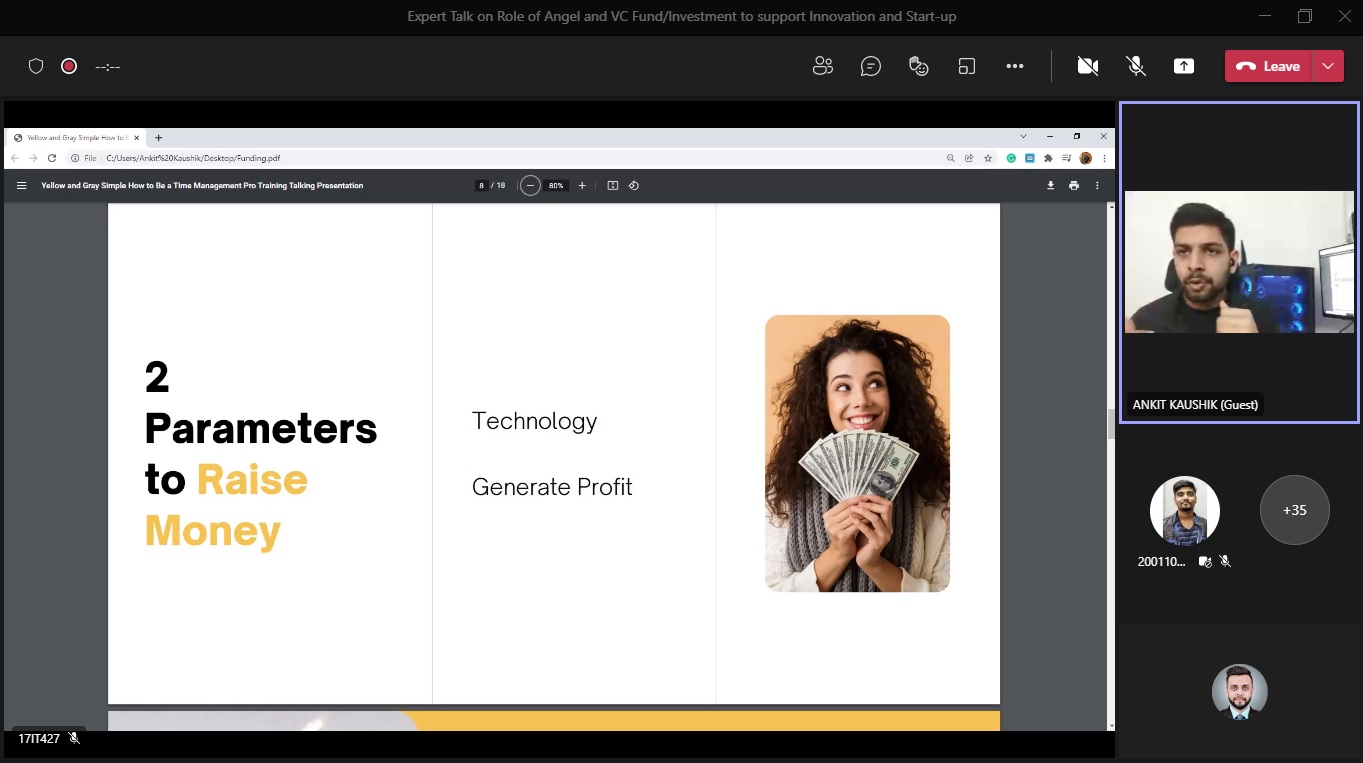Click the 200110 participant avatar
This screenshot has height=763, width=1363.
[x=1184, y=510]
